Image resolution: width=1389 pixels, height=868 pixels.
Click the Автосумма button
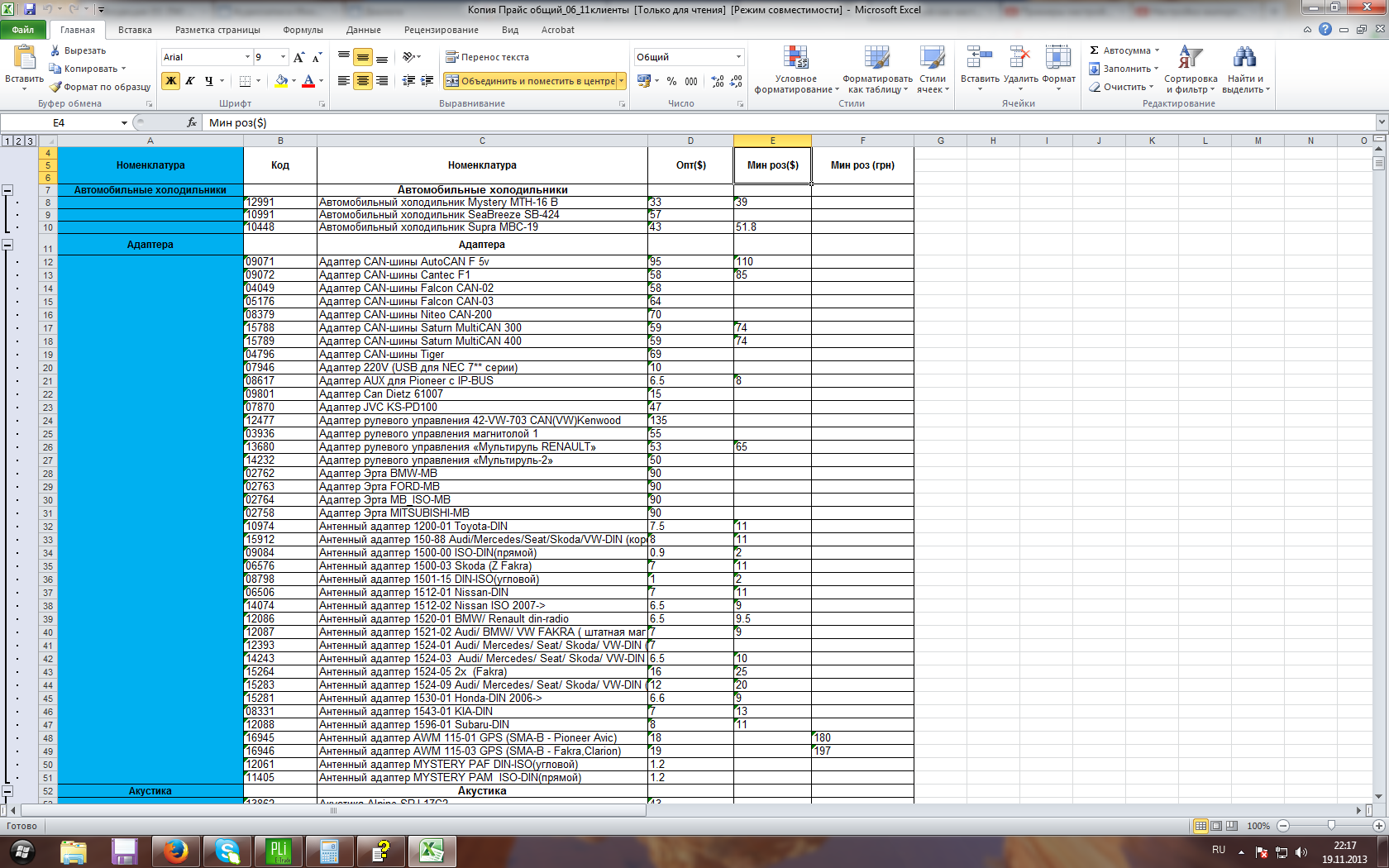(x=1124, y=50)
